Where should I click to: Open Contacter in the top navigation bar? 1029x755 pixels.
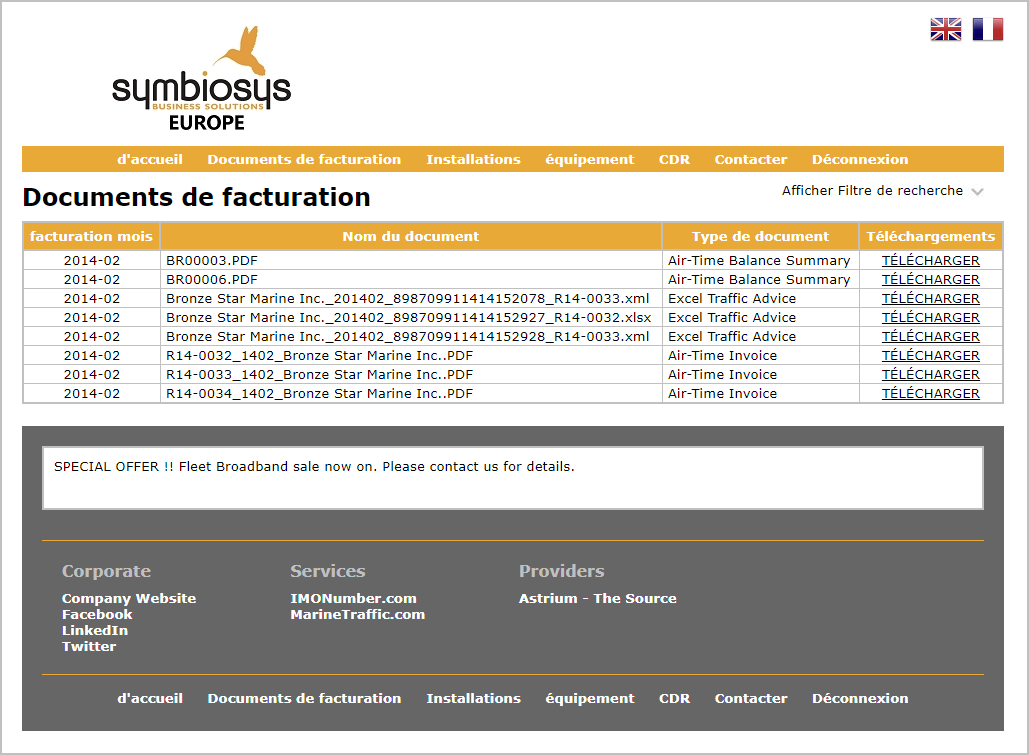(x=750, y=160)
